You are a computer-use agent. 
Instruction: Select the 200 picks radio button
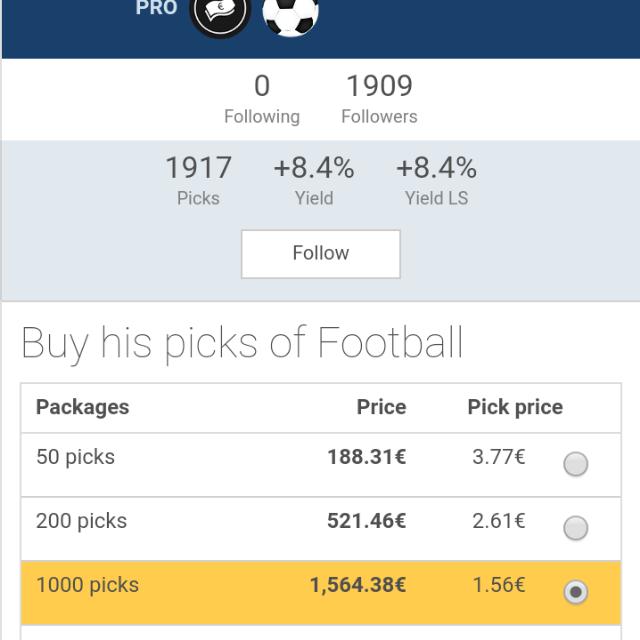point(576,528)
